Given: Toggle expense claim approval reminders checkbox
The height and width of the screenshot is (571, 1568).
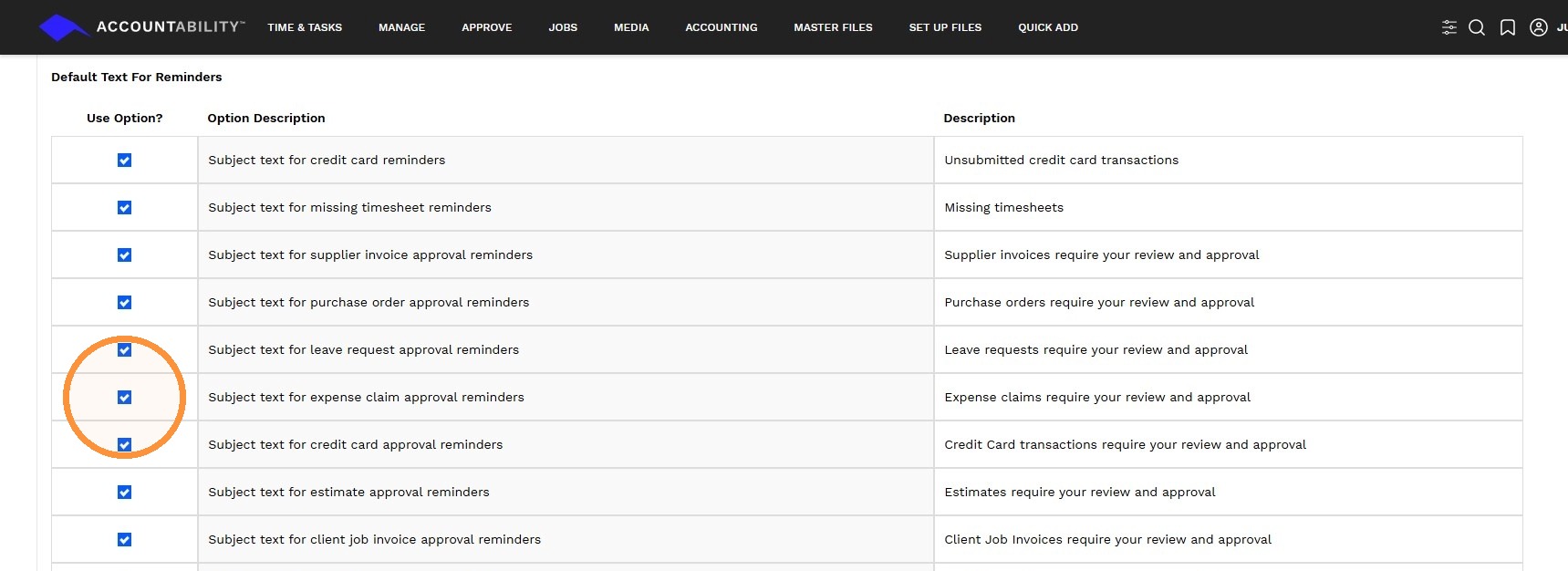Looking at the screenshot, I should 124,398.
